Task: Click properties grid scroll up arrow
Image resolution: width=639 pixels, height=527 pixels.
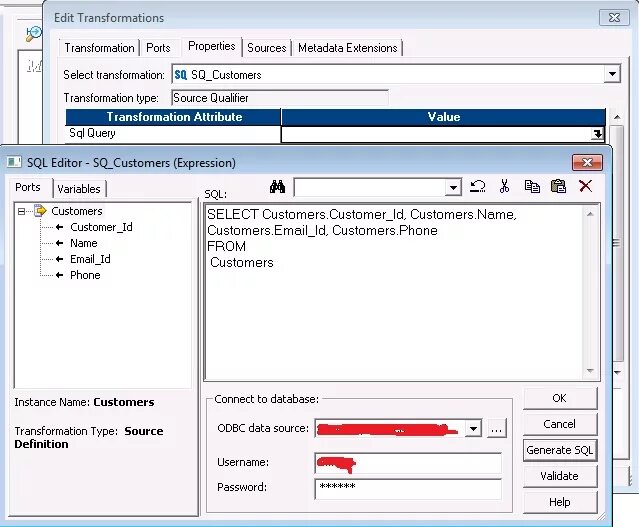Action: 617,117
